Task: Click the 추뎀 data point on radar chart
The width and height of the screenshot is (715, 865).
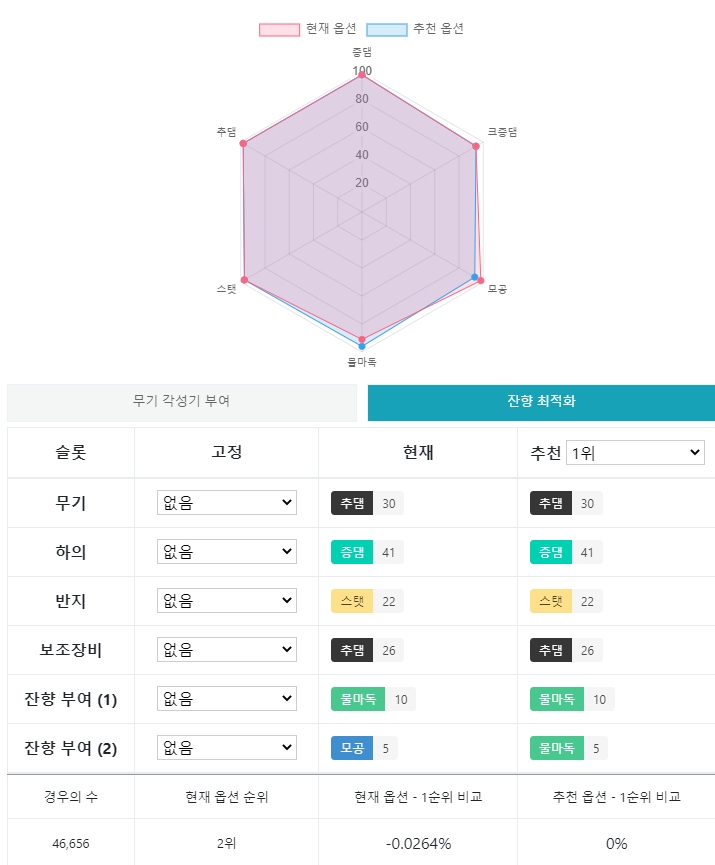Action: click(x=243, y=143)
